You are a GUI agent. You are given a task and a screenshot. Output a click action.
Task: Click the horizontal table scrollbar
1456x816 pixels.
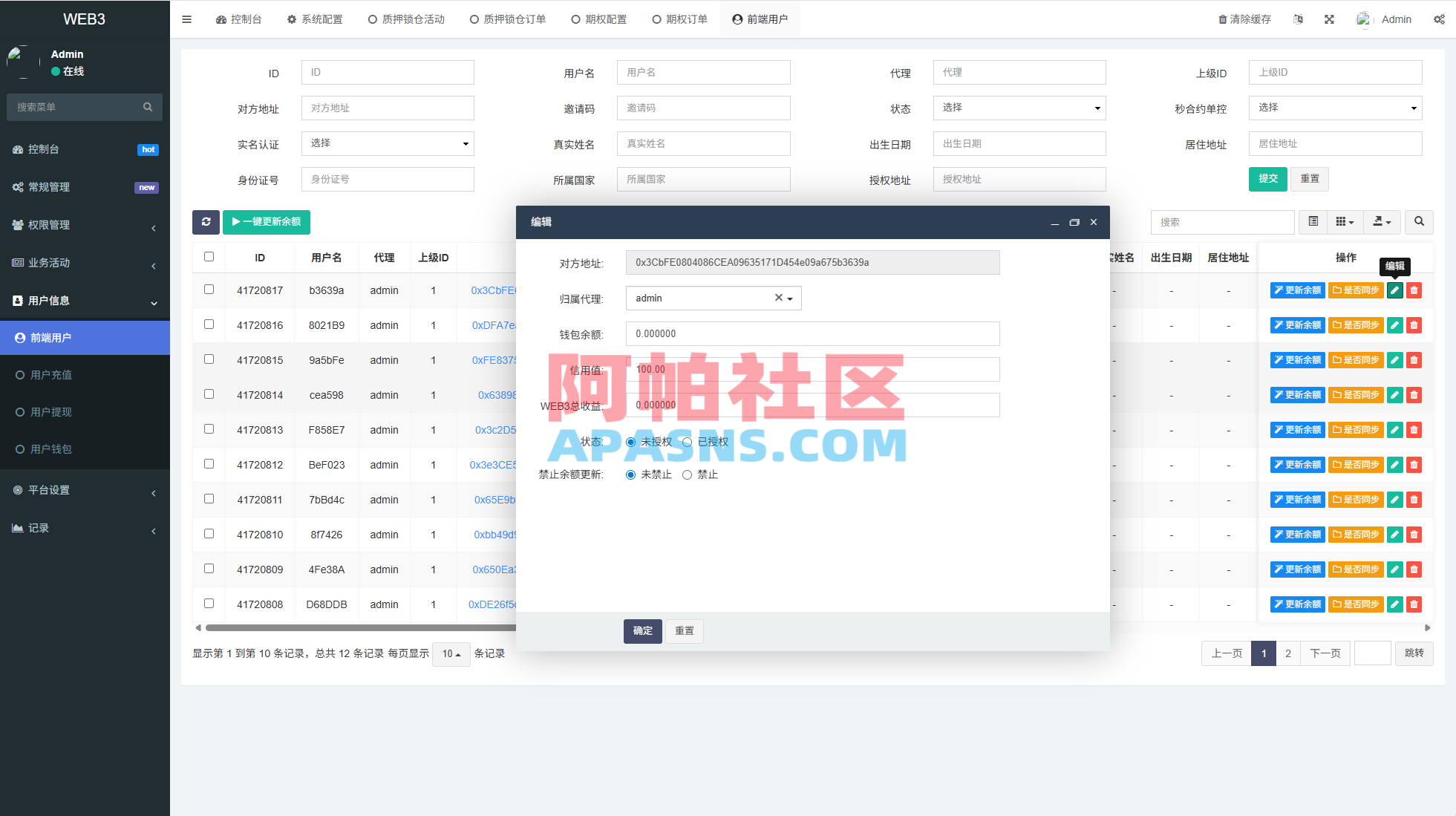361,627
